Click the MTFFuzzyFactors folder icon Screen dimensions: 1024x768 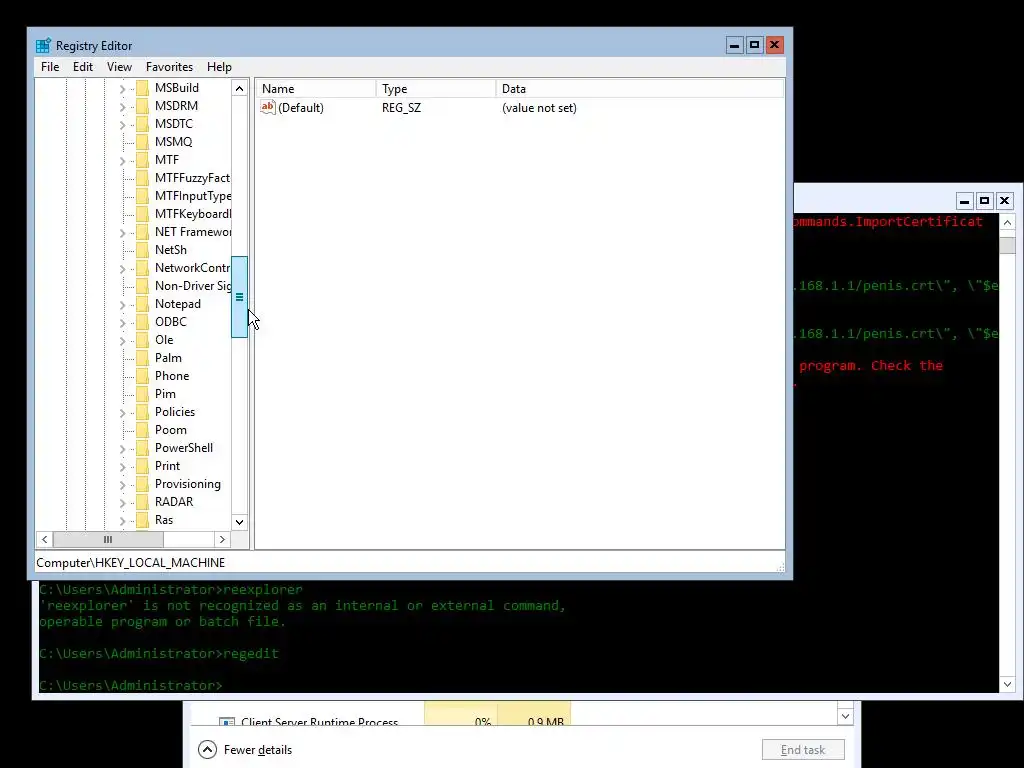point(142,178)
